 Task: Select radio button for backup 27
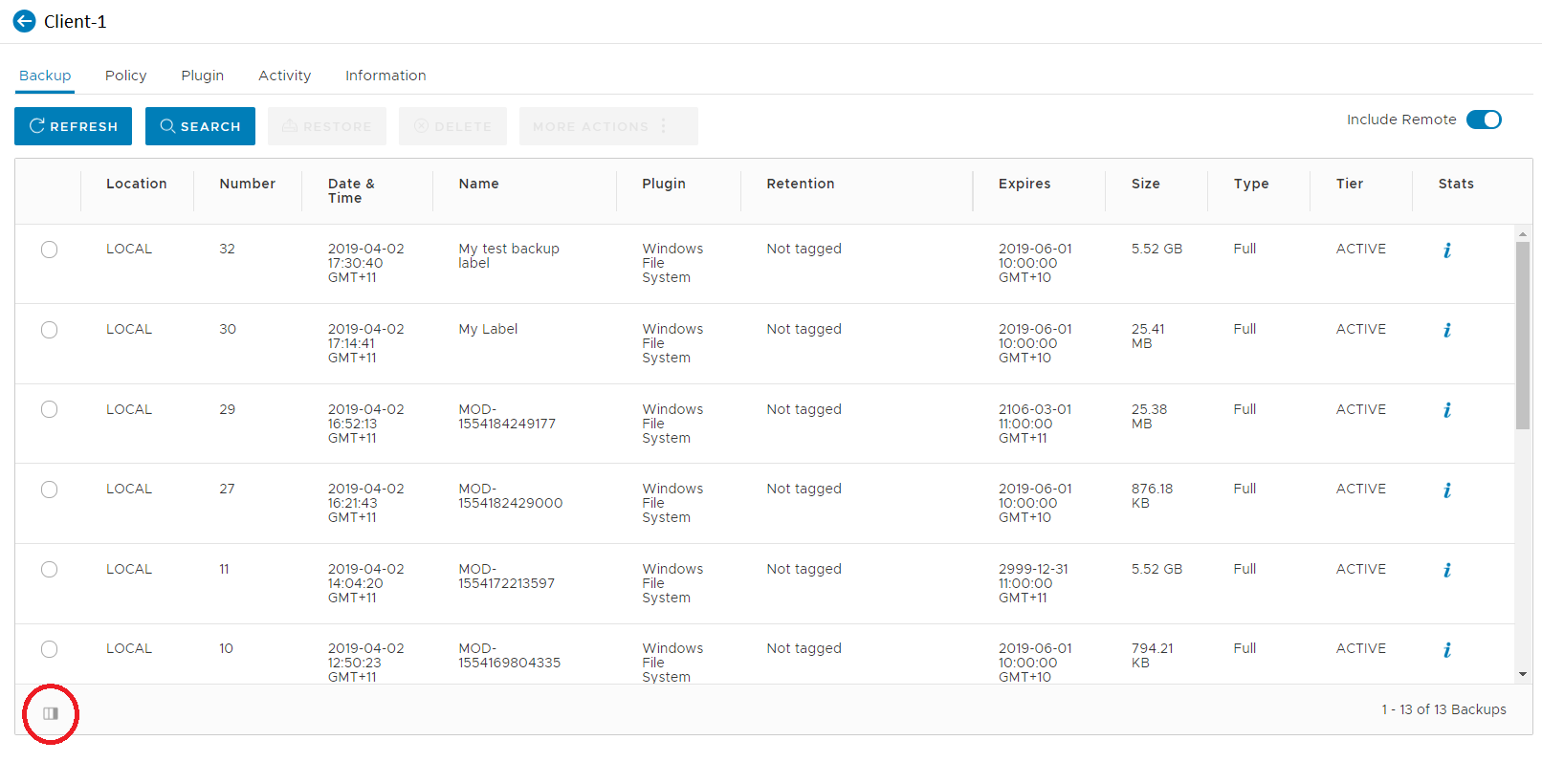[50, 490]
